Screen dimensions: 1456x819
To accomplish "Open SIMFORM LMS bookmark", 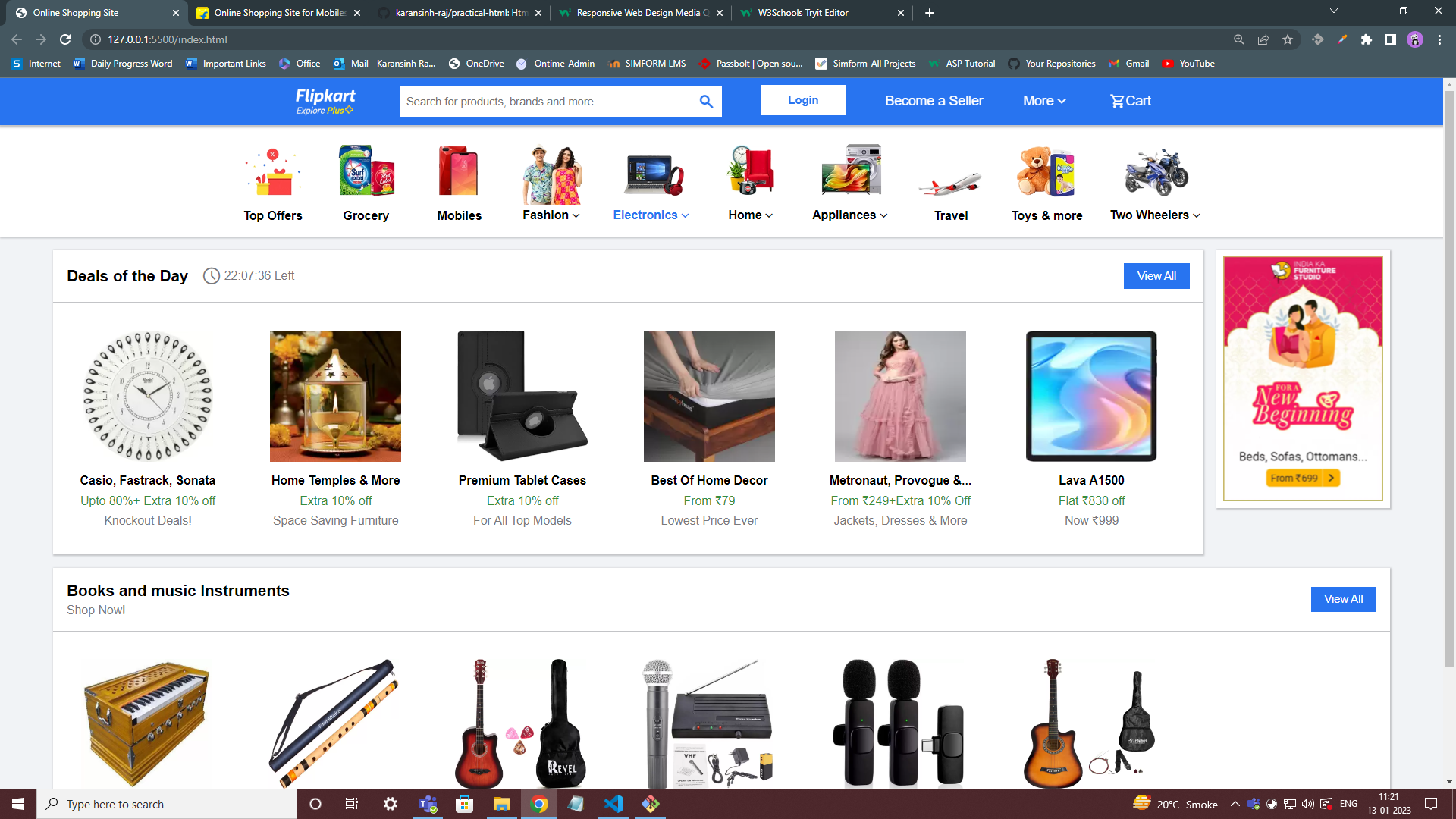I will [648, 64].
